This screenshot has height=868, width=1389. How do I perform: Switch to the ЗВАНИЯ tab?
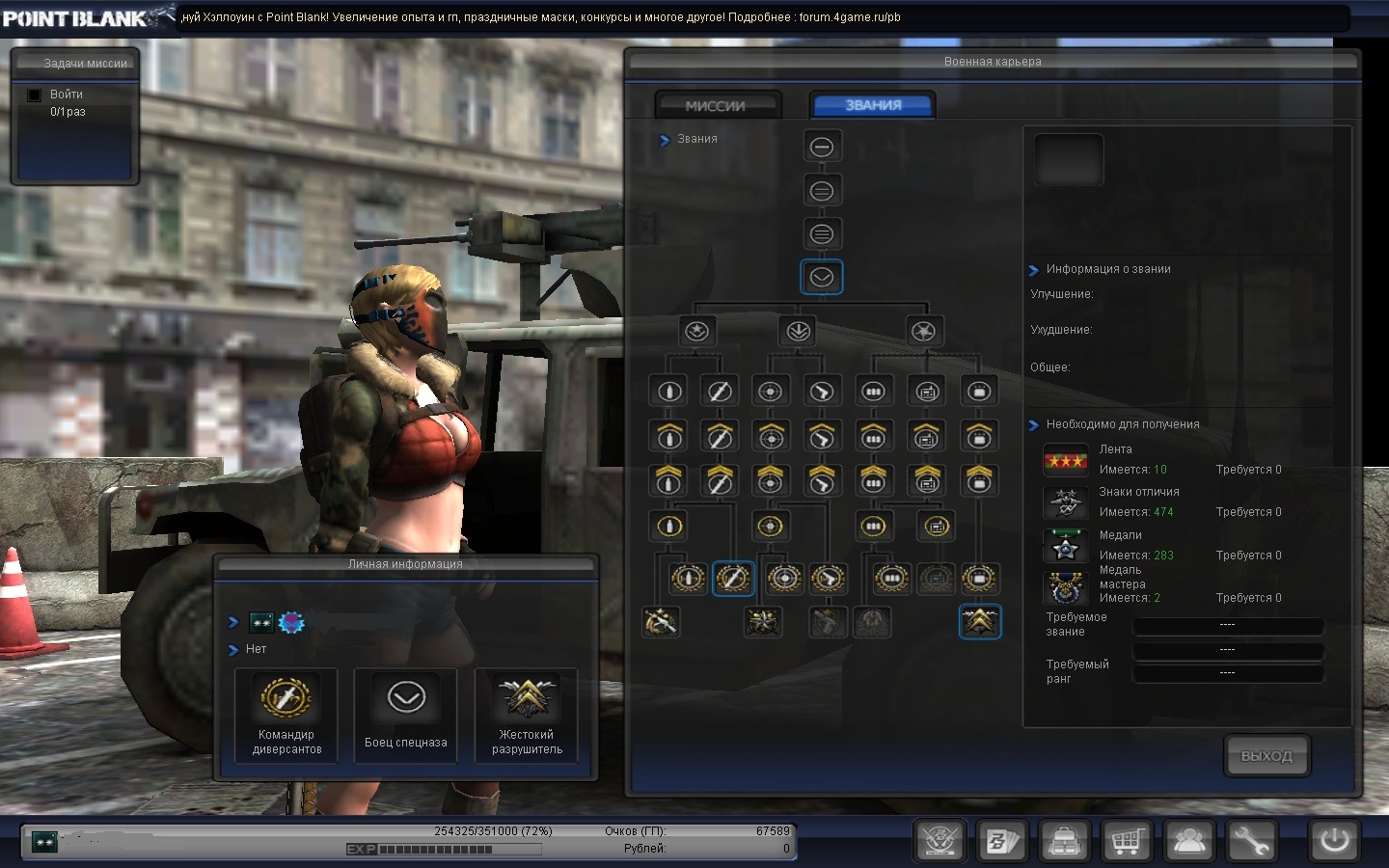(873, 105)
